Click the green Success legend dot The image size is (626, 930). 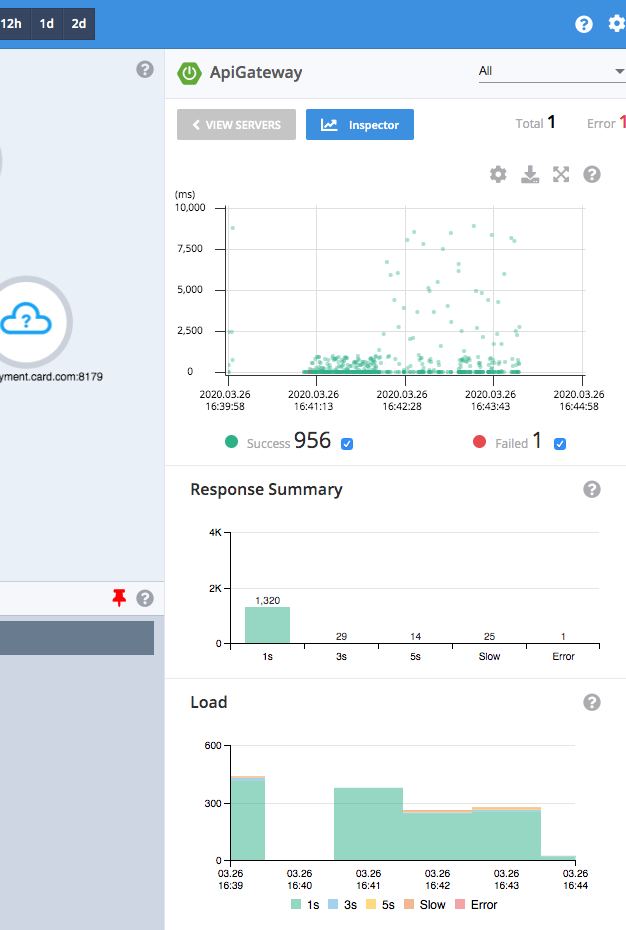point(231,442)
